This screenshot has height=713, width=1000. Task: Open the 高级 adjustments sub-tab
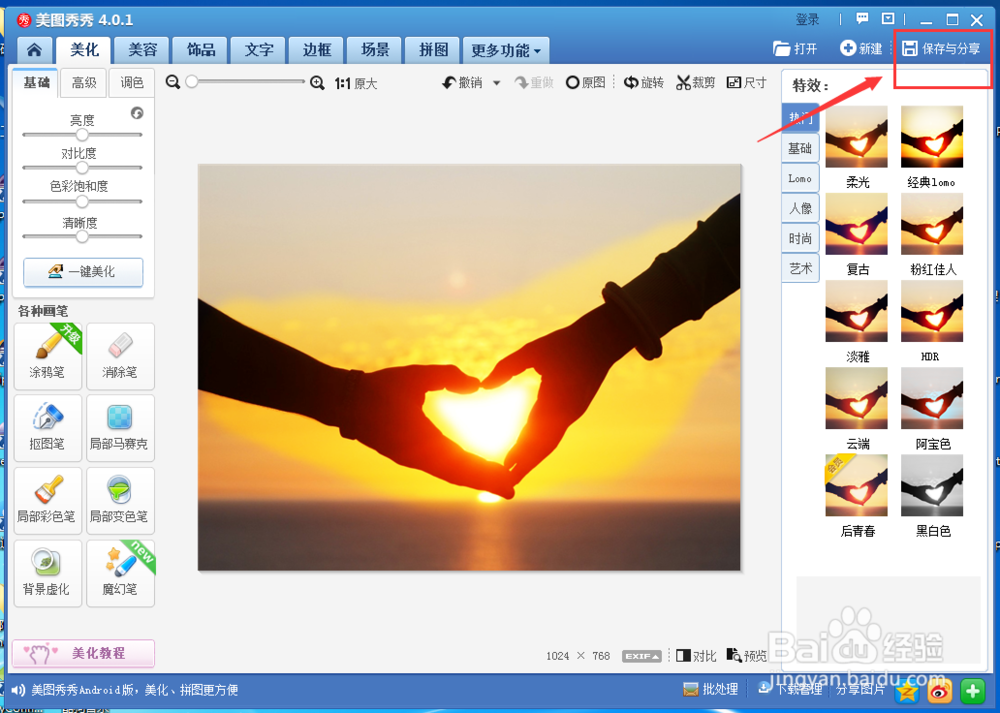(x=84, y=83)
